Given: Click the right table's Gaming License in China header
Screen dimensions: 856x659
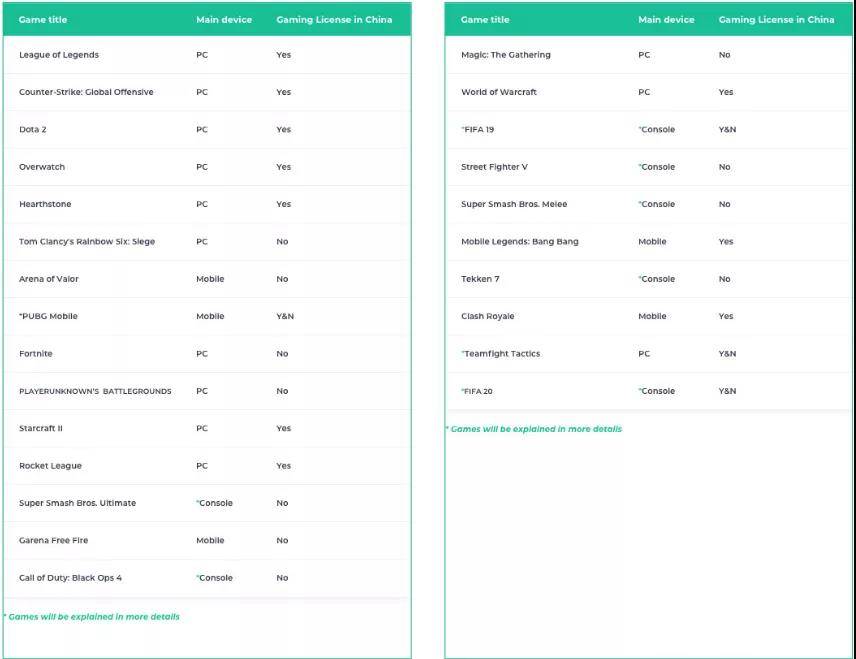Looking at the screenshot, I should click(x=776, y=20).
